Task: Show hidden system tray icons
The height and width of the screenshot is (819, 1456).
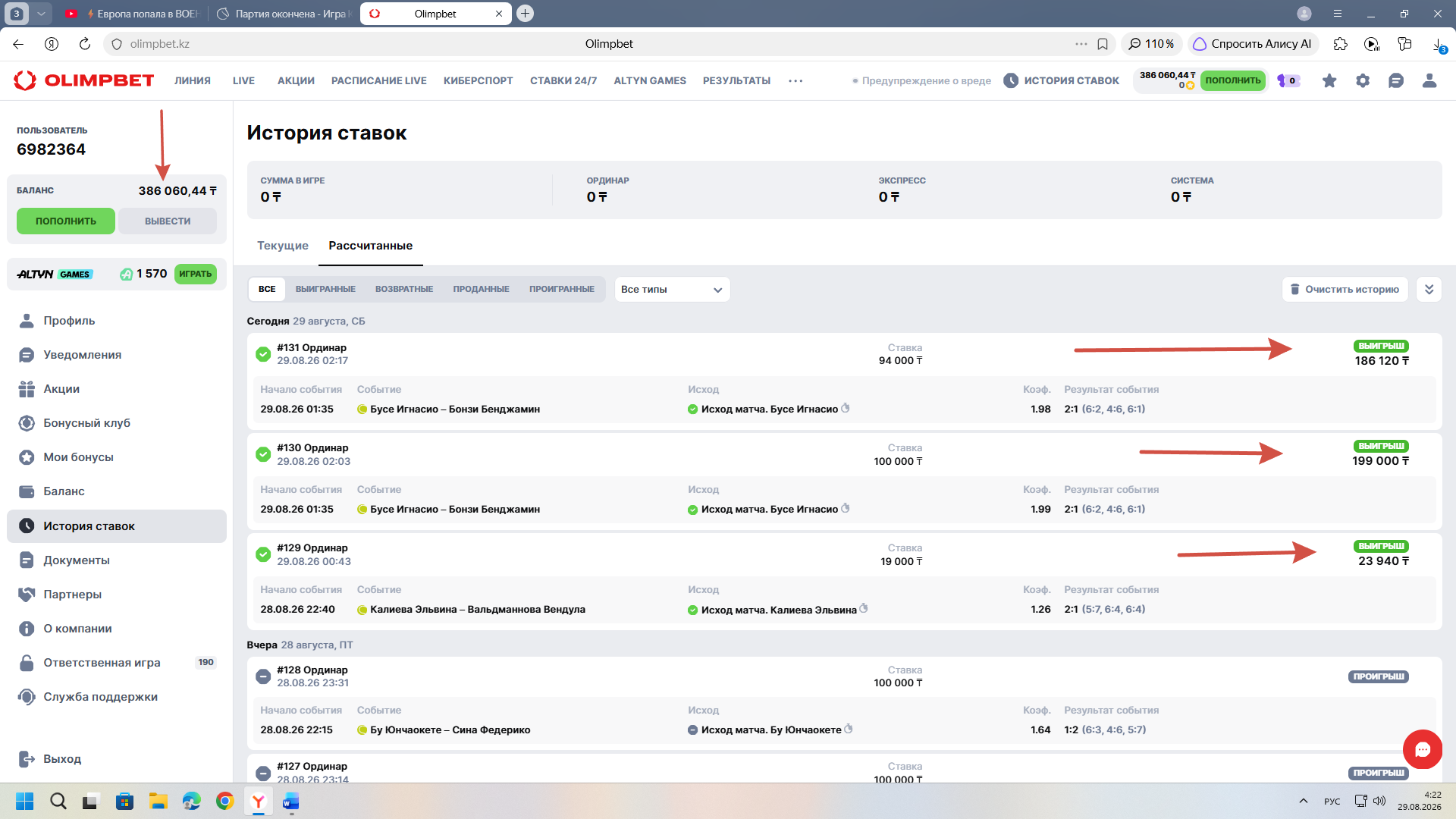Action: [1304, 801]
